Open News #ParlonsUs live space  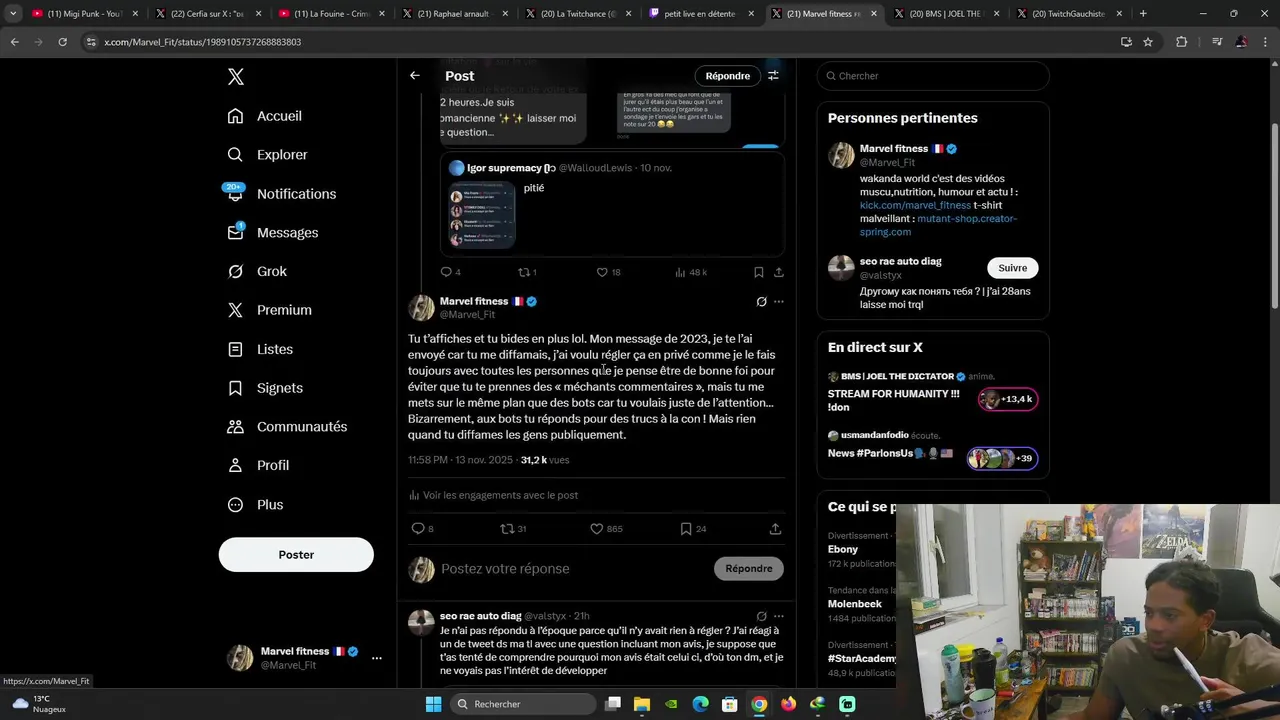(x=933, y=450)
